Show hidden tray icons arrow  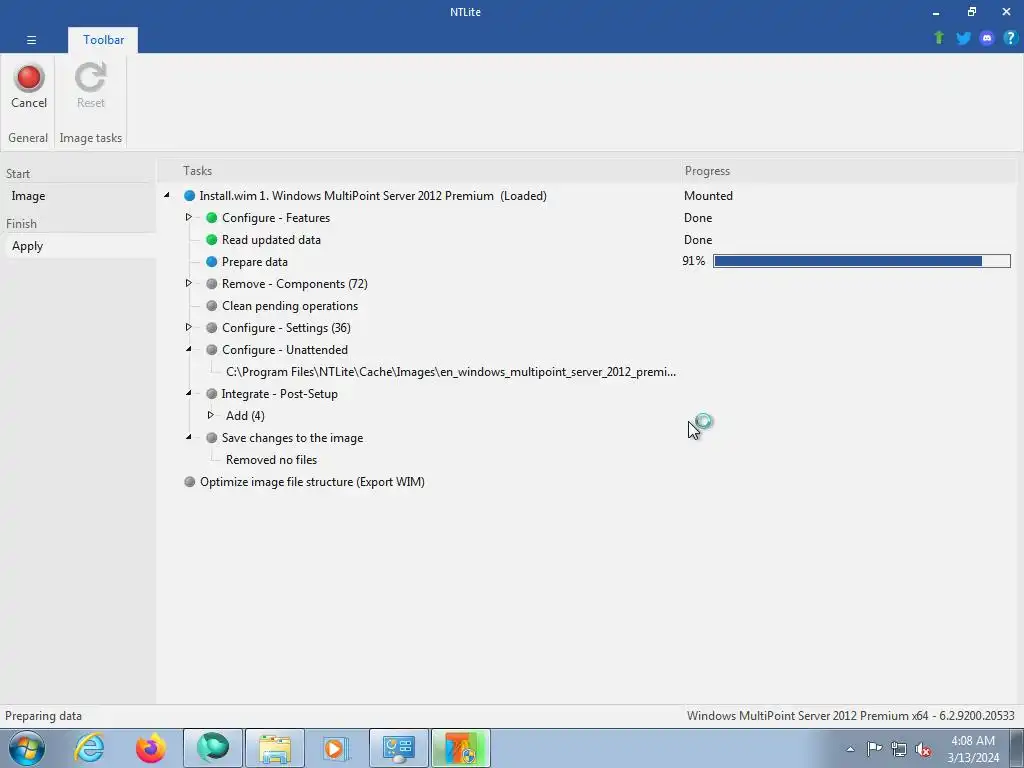click(x=850, y=749)
